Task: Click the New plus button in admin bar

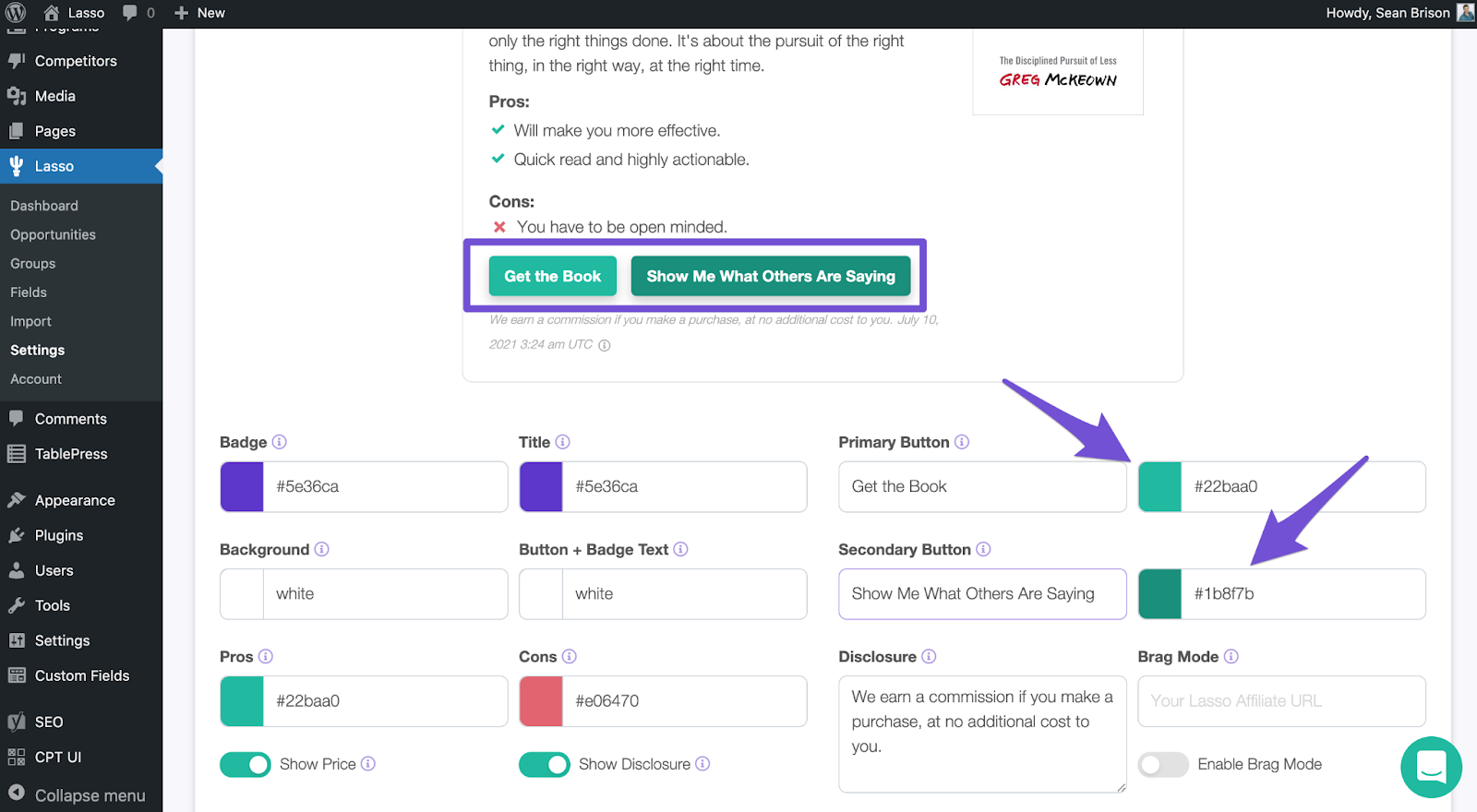Action: coord(199,13)
